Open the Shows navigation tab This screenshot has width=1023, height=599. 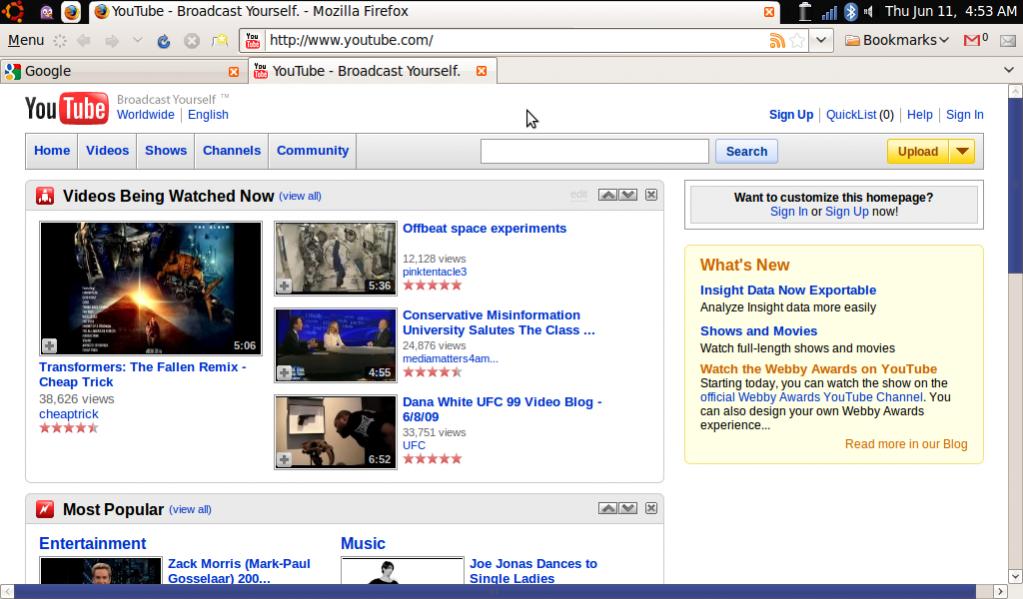(166, 151)
